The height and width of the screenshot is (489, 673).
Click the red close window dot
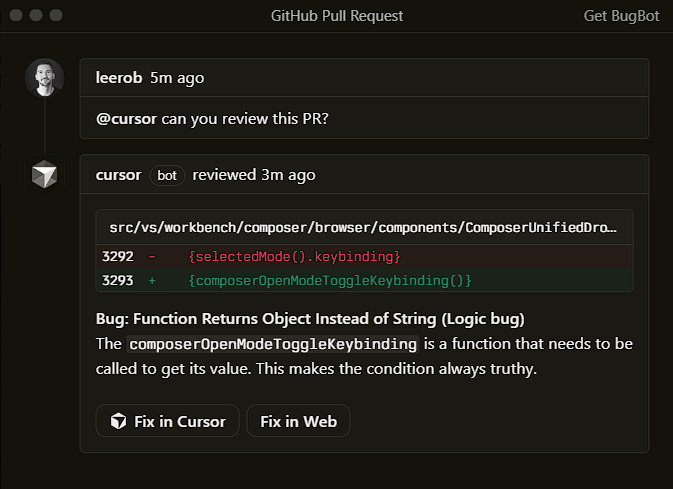(x=18, y=16)
